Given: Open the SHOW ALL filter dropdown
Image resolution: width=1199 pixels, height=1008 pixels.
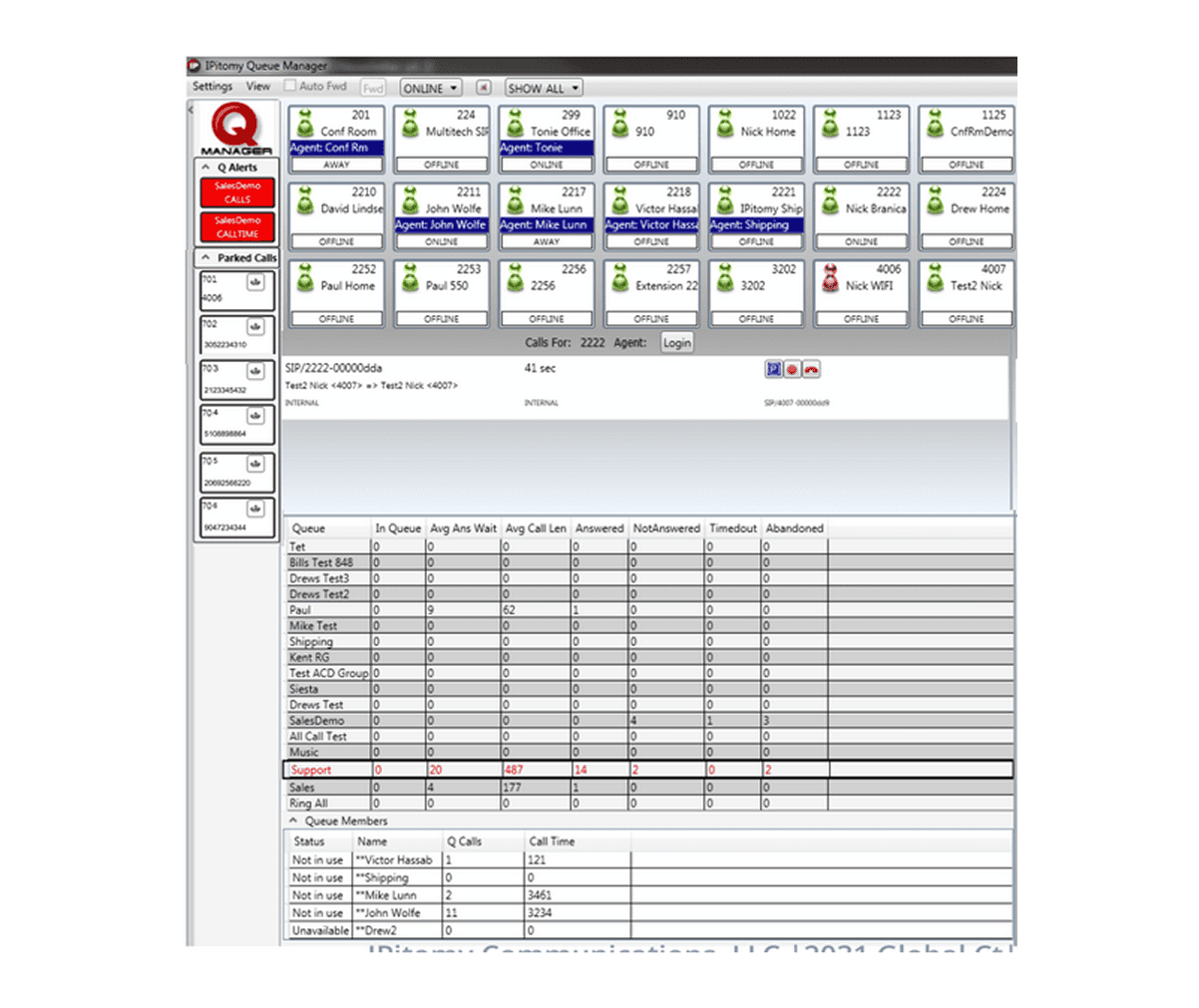Looking at the screenshot, I should [544, 88].
